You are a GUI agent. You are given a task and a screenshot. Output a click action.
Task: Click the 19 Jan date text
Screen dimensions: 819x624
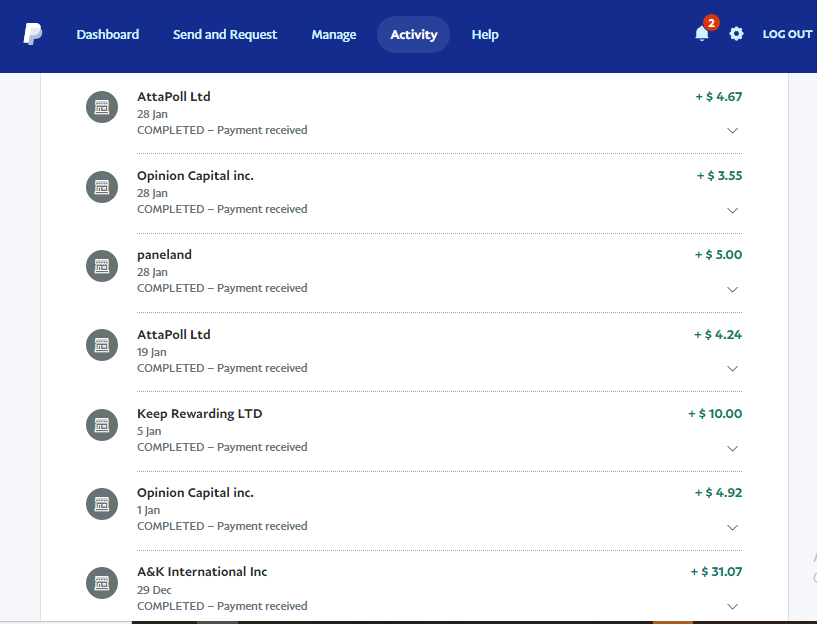coord(151,352)
